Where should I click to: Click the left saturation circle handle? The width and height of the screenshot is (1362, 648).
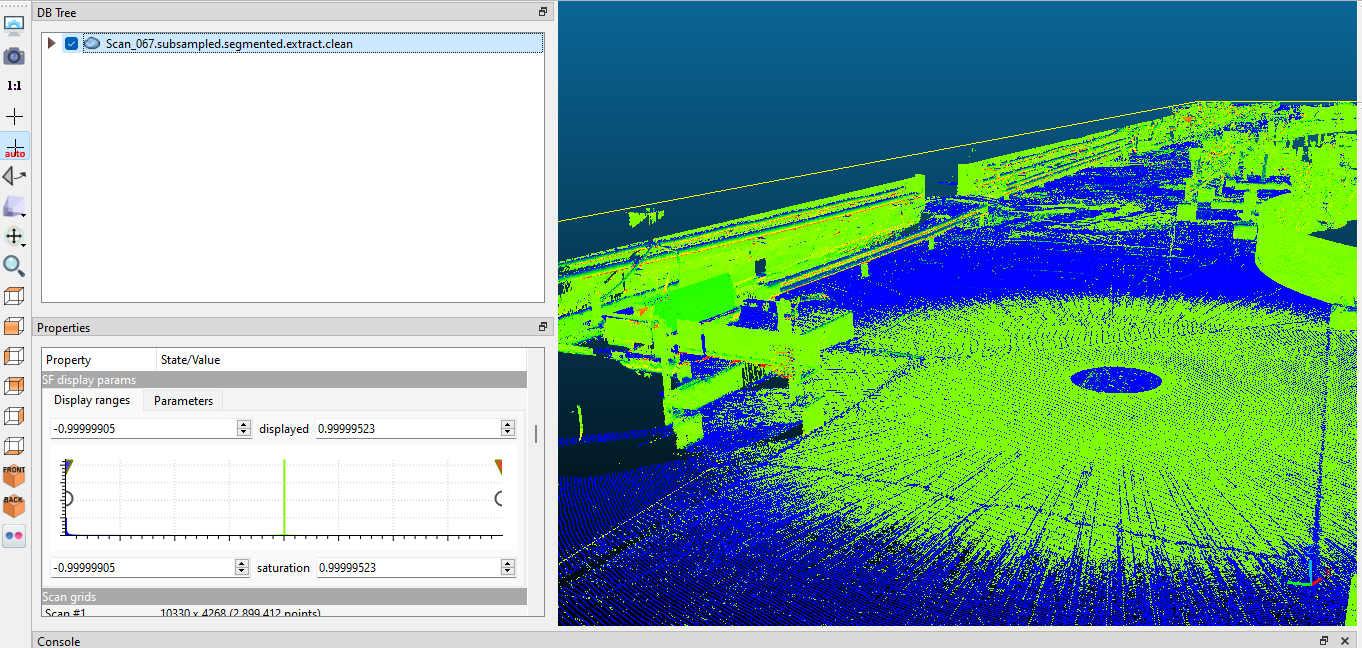[68, 498]
